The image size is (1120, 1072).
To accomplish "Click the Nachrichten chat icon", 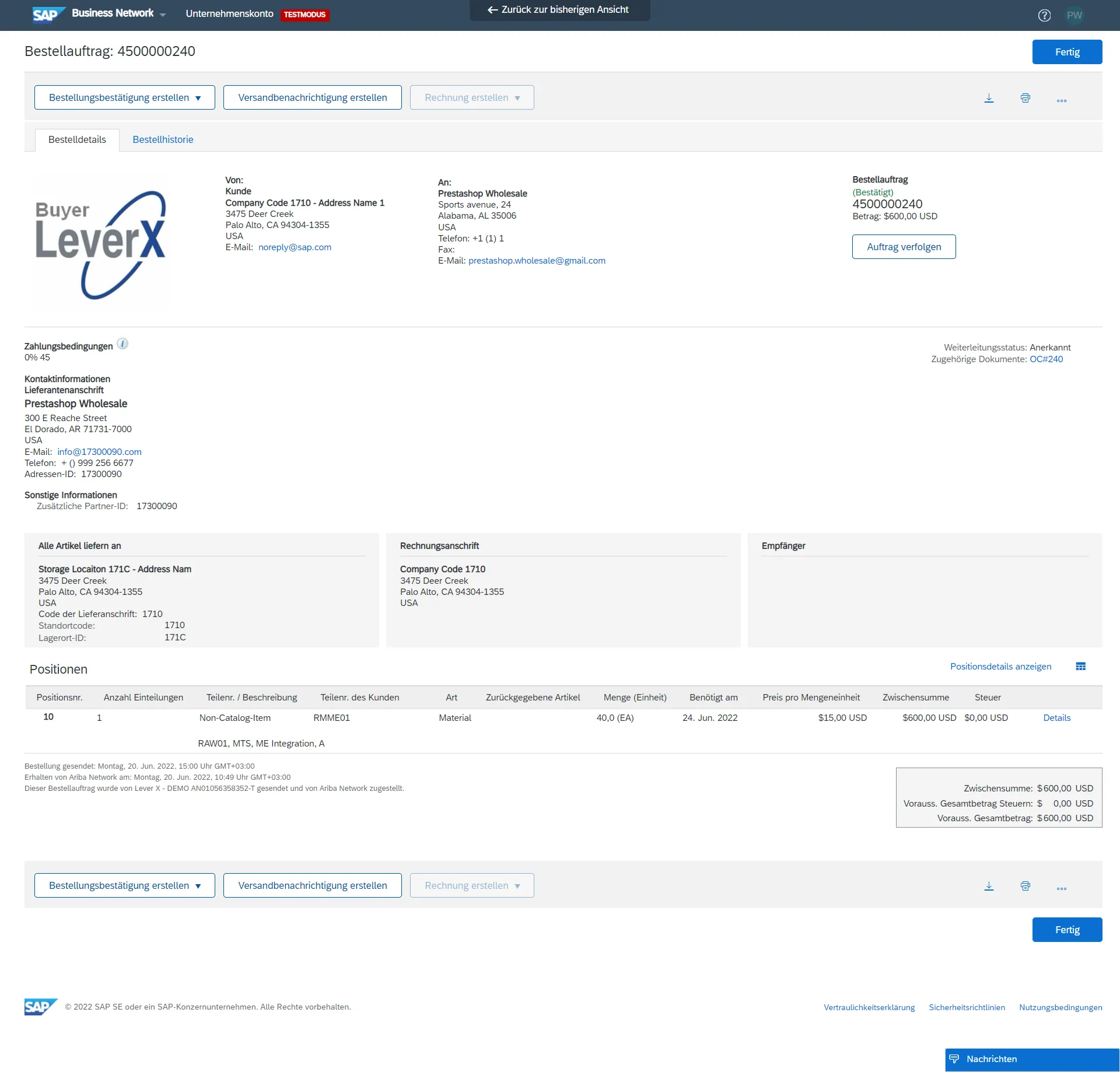I will [954, 1059].
